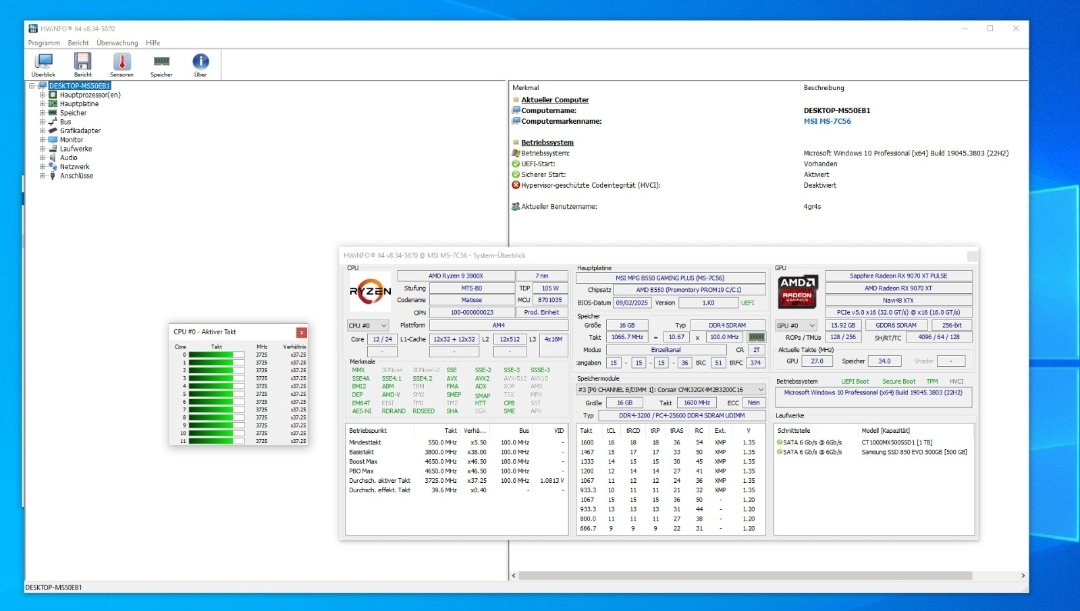Click the right arrow of horizontal scrollbar

tap(1023, 575)
